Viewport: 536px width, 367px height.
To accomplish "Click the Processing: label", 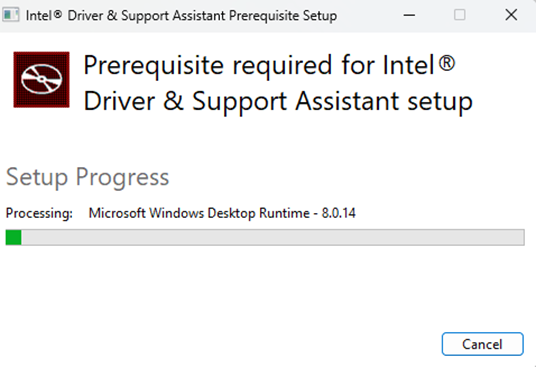I will (x=39, y=213).
